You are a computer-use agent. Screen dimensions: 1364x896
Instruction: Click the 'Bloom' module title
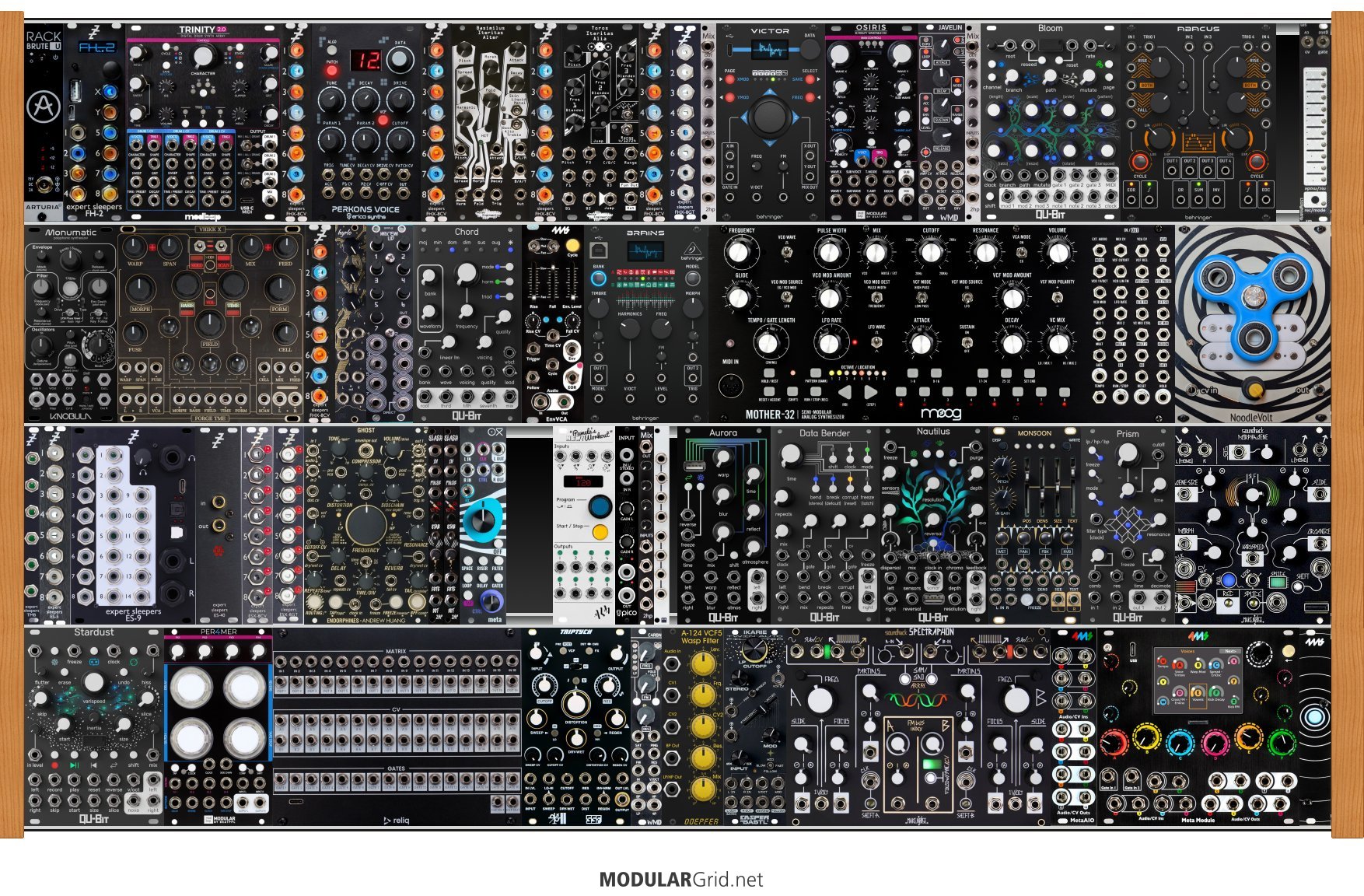click(x=1051, y=28)
